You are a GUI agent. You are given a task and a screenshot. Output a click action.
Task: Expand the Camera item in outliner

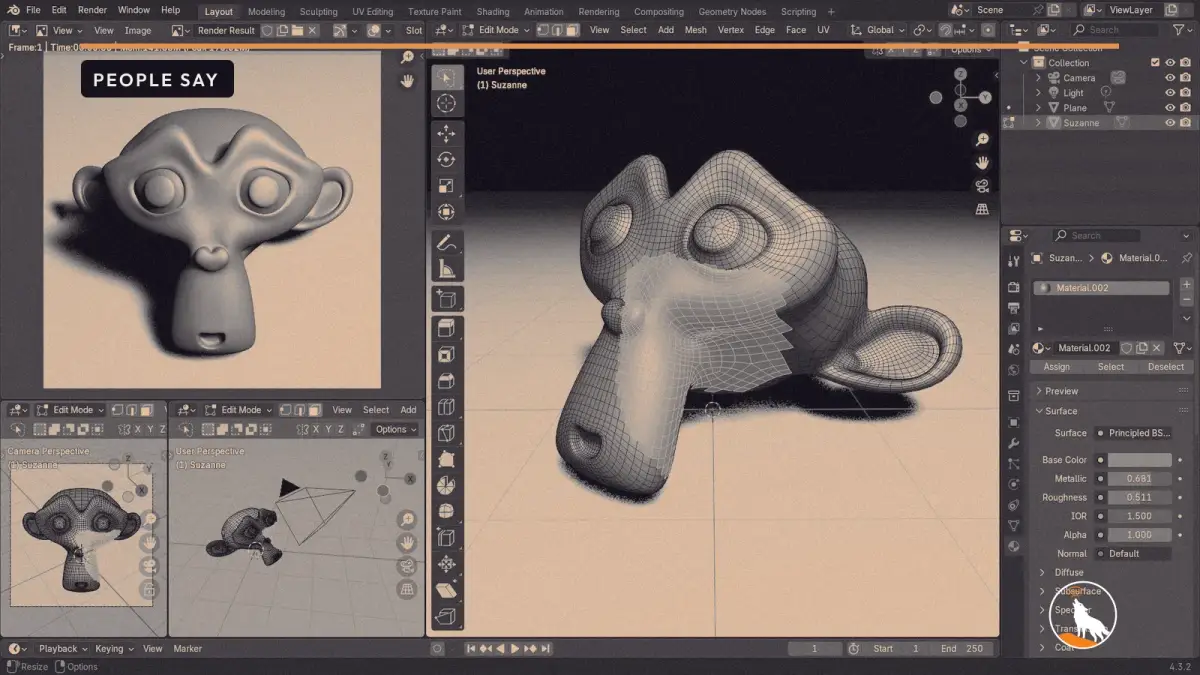click(1038, 78)
